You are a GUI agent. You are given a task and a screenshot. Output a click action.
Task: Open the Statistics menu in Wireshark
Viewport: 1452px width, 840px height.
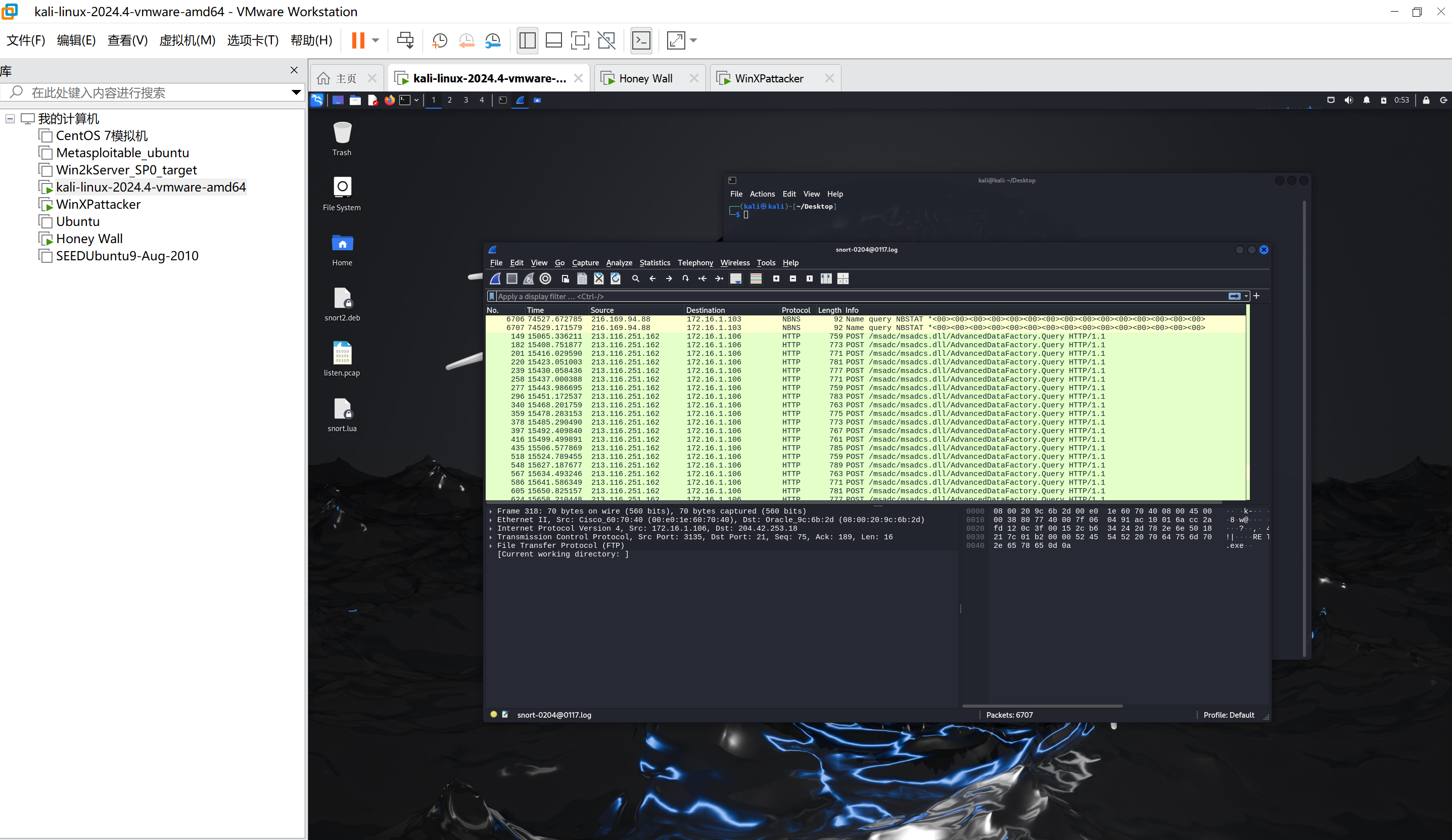[x=654, y=263]
